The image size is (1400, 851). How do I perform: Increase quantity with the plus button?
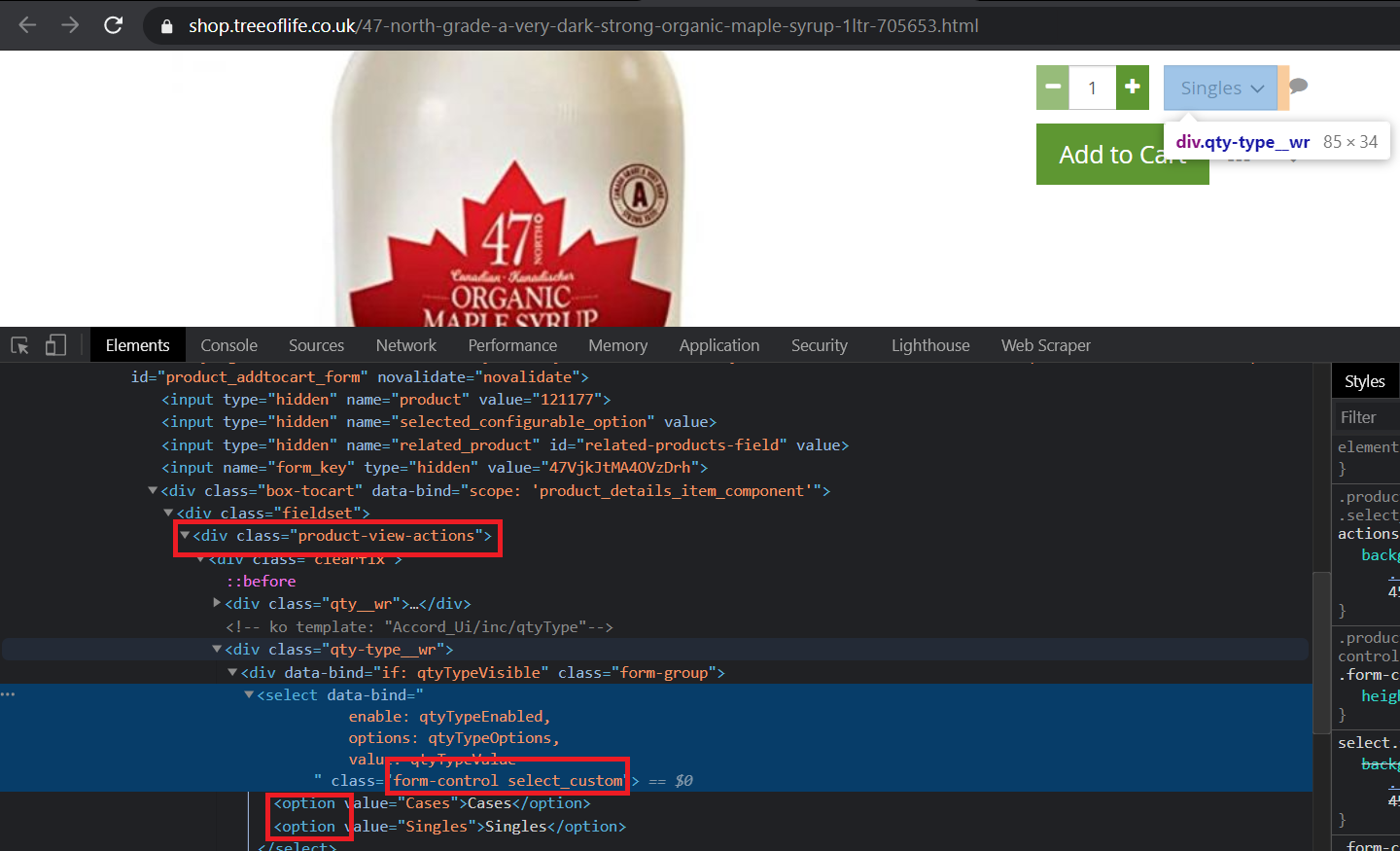tap(1132, 88)
